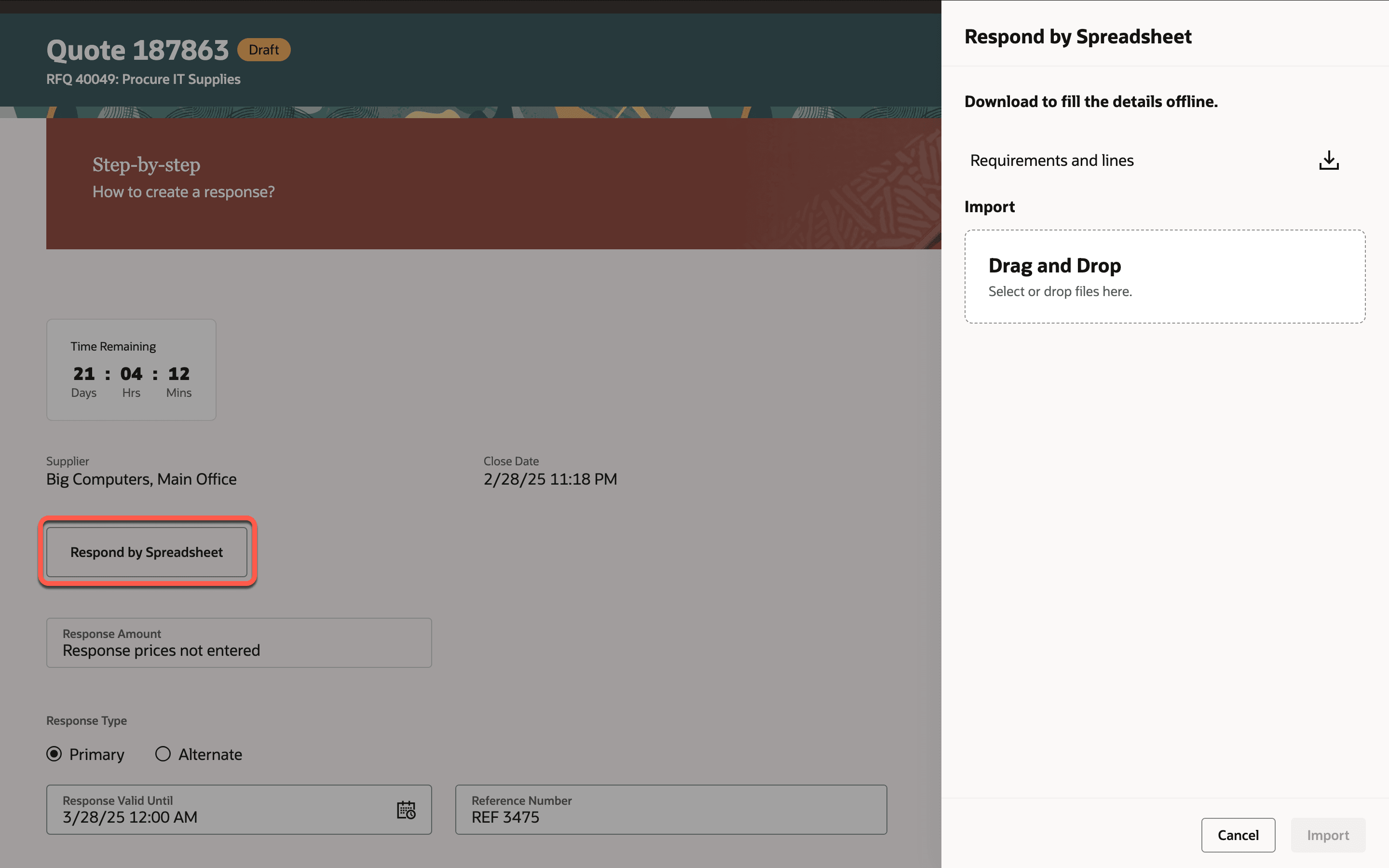Screen dimensions: 1389x868
Task: Click the Select or drop files here text
Action: point(1060,292)
